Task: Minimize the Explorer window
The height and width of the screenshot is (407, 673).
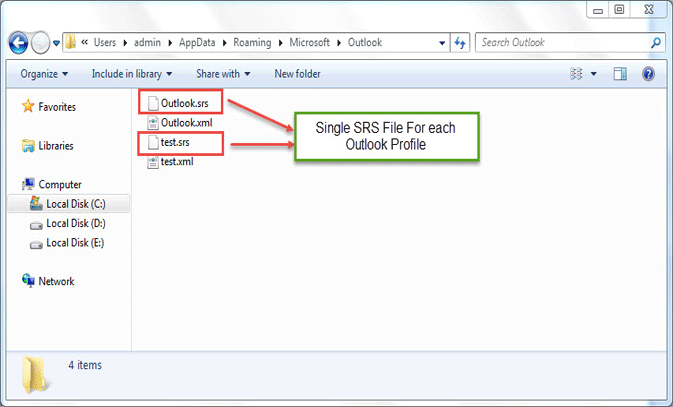Action: point(598,10)
